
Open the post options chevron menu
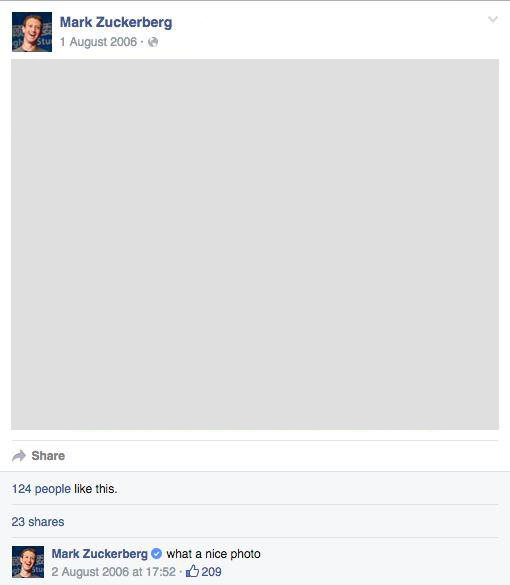pos(493,19)
